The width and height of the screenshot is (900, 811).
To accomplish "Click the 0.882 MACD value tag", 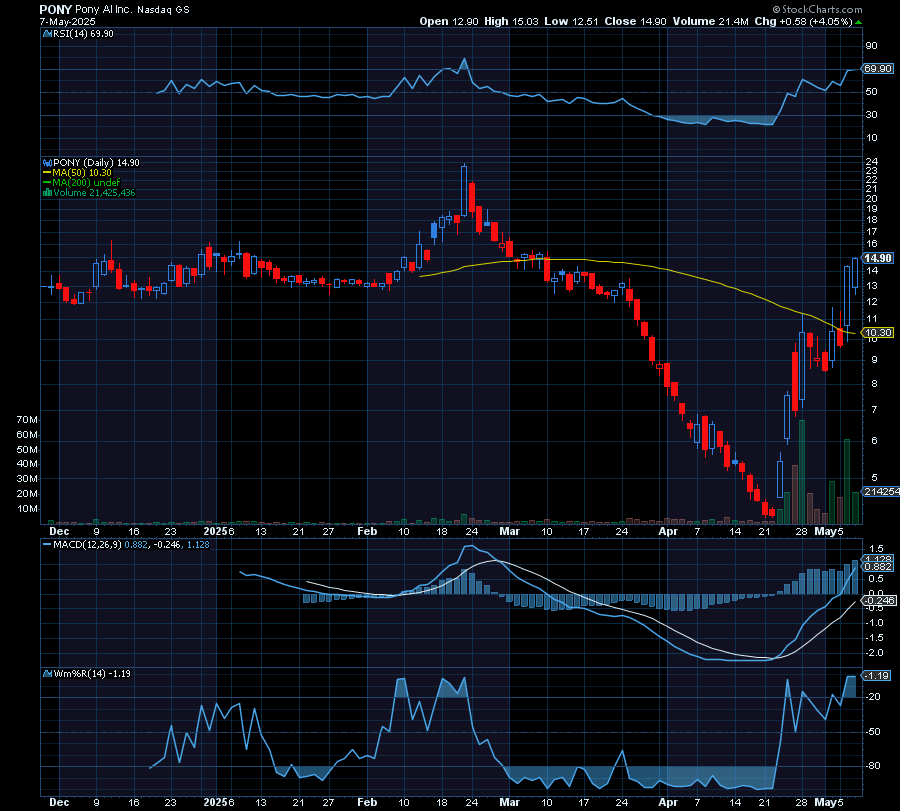I will 877,567.
